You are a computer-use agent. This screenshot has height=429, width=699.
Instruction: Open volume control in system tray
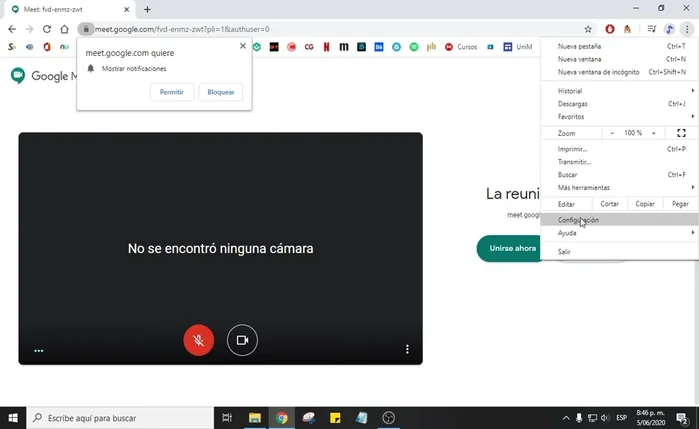coord(605,418)
